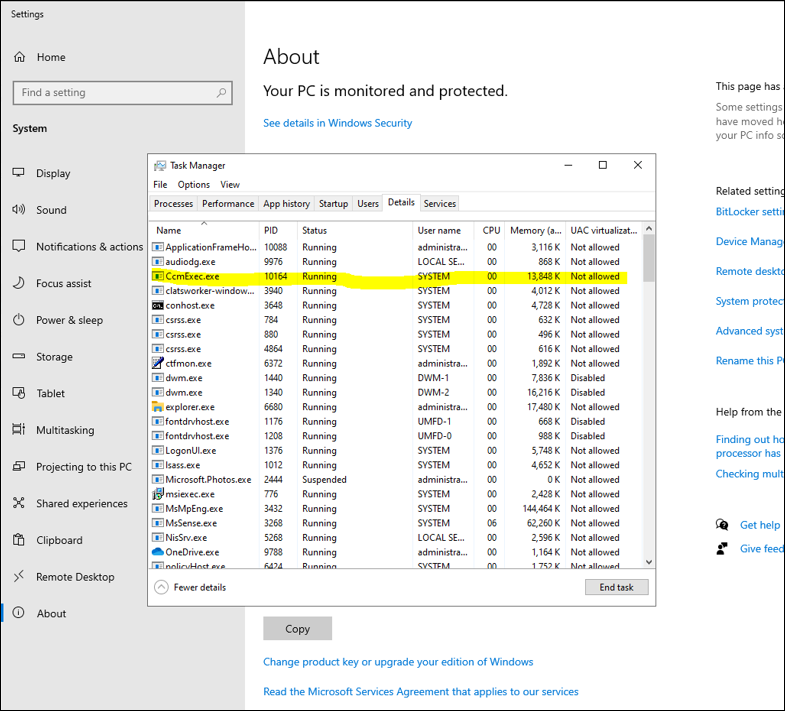This screenshot has height=711, width=785.
Task: Click the Find a setting search box
Action: point(122,92)
